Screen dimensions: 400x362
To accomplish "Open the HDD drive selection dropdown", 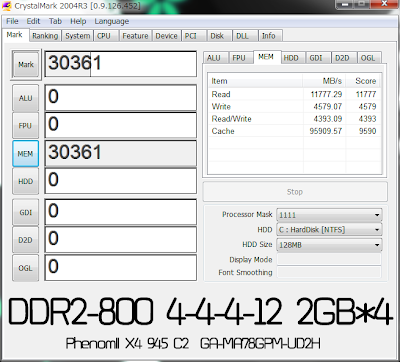I will (329, 230).
